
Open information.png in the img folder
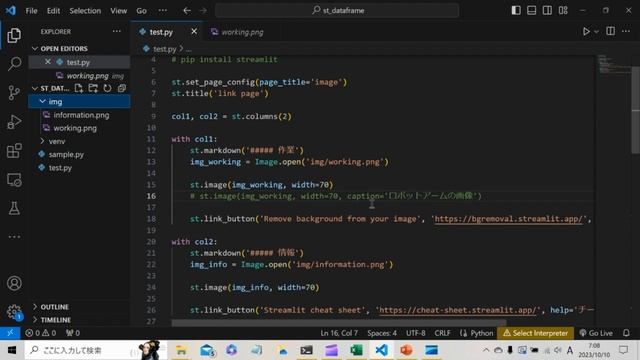coord(81,115)
